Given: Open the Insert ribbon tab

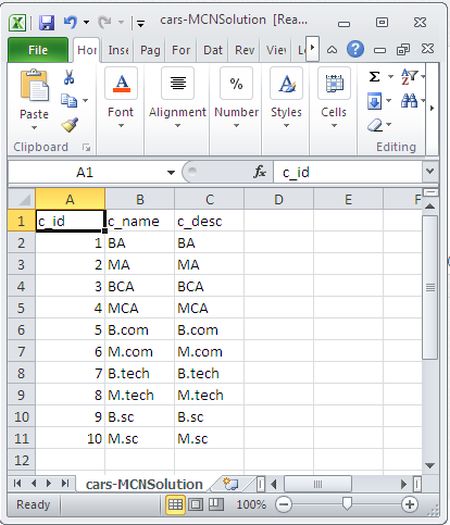Looking at the screenshot, I should 118,50.
